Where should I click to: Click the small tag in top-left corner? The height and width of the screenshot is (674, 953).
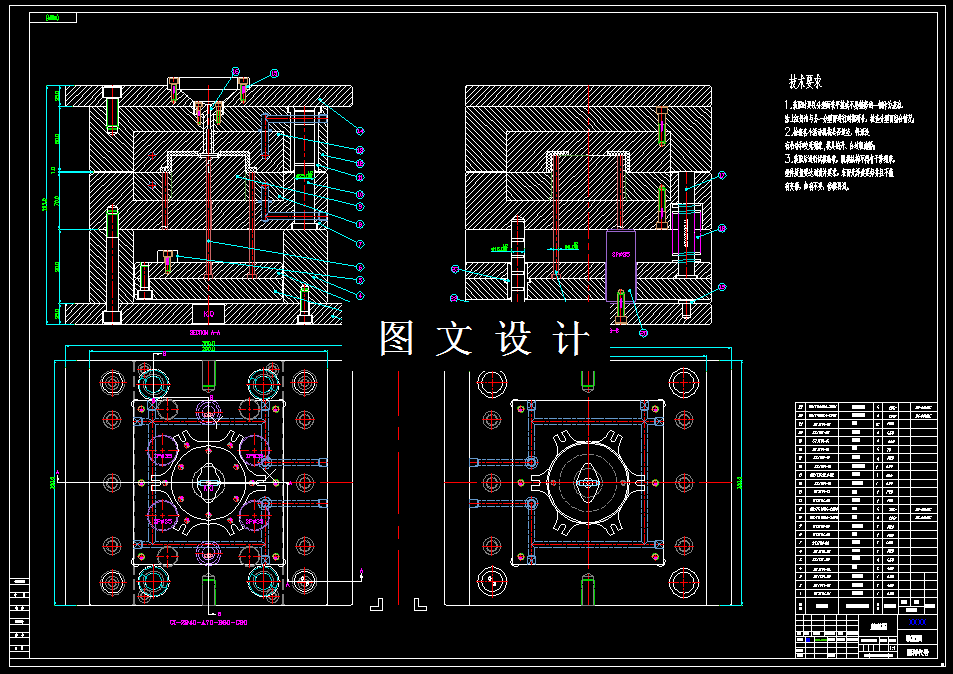point(53,18)
